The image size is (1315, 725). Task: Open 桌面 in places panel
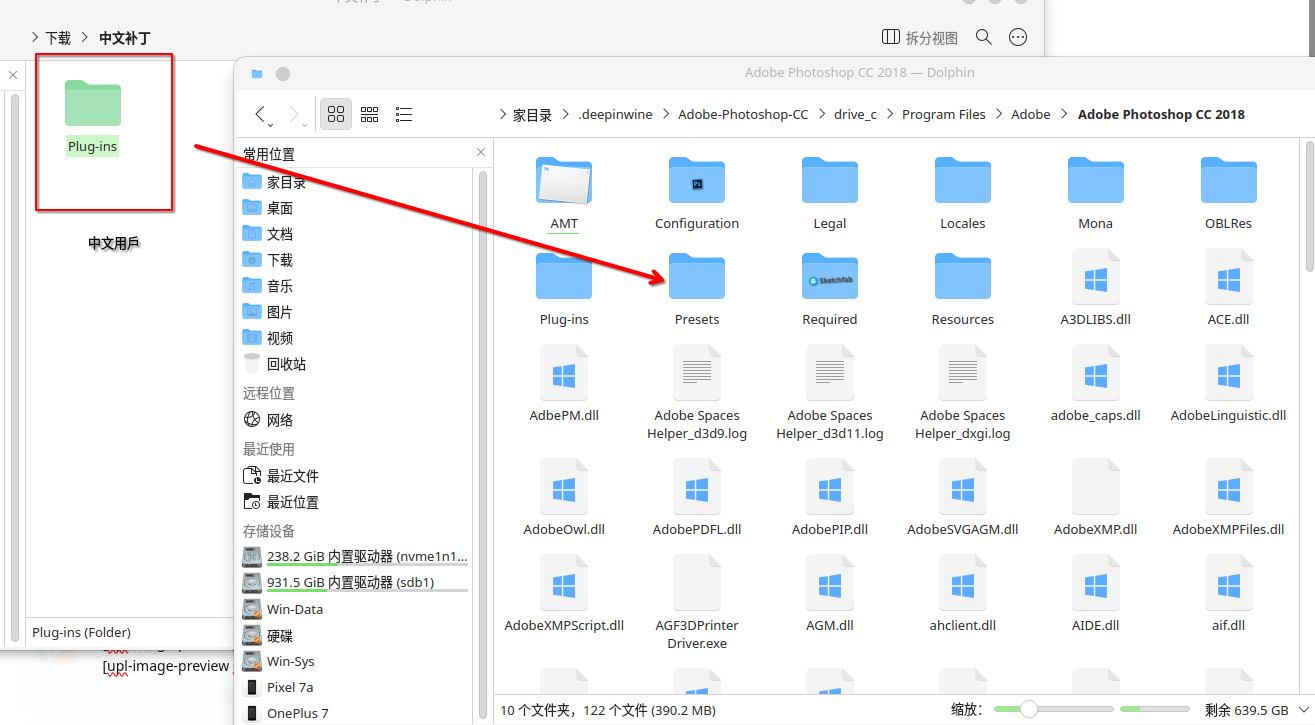pyautogui.click(x=358, y=208)
